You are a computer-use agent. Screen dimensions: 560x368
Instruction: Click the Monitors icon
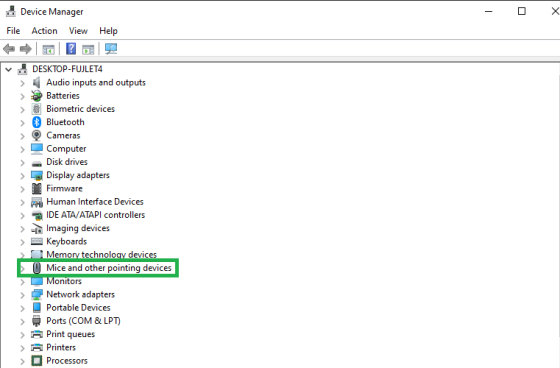[x=37, y=282]
